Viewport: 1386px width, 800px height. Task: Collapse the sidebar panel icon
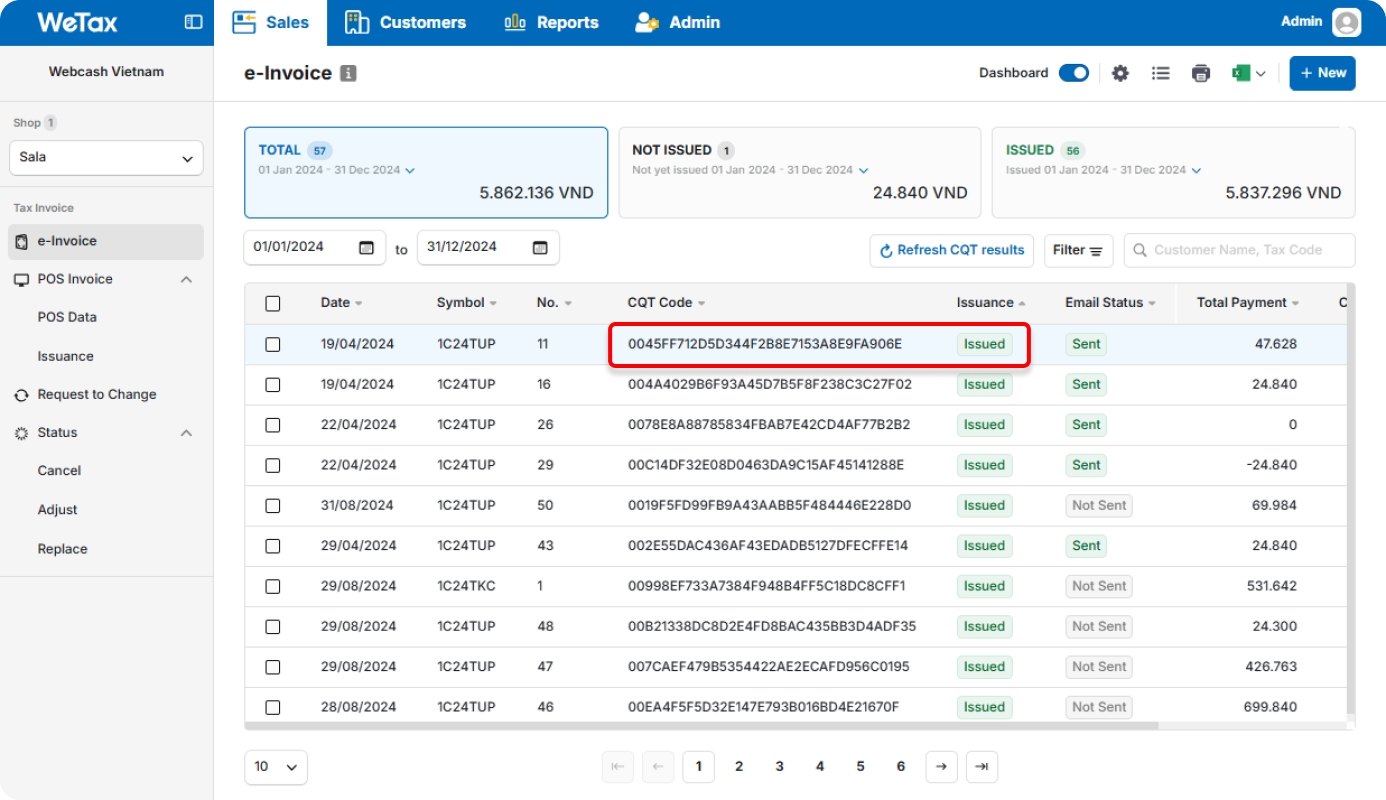tap(194, 22)
